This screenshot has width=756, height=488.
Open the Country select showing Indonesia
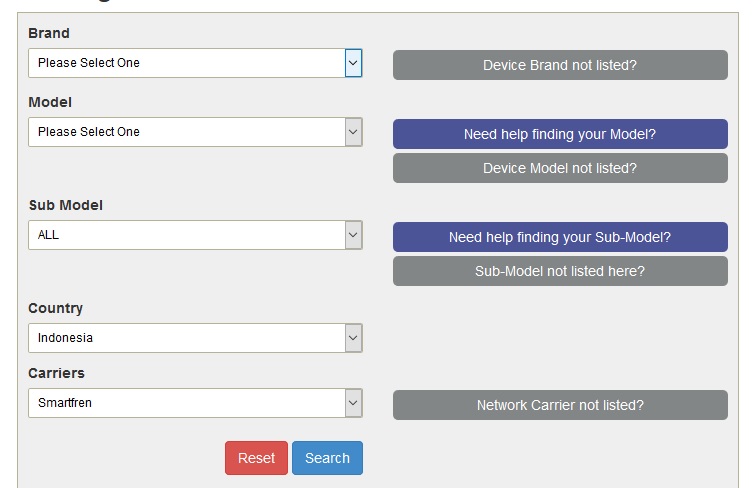186,338
